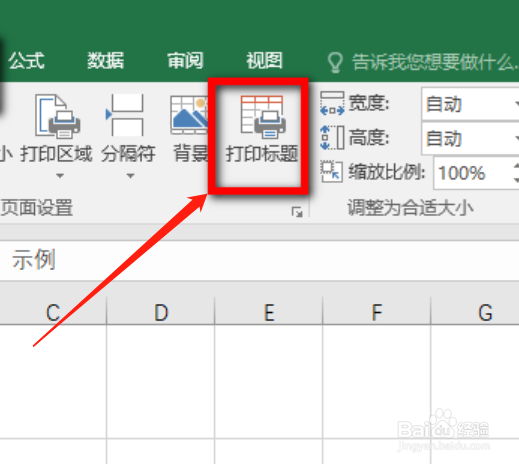
Task: Click the lightbulb Tell Me icon
Action: pos(335,62)
